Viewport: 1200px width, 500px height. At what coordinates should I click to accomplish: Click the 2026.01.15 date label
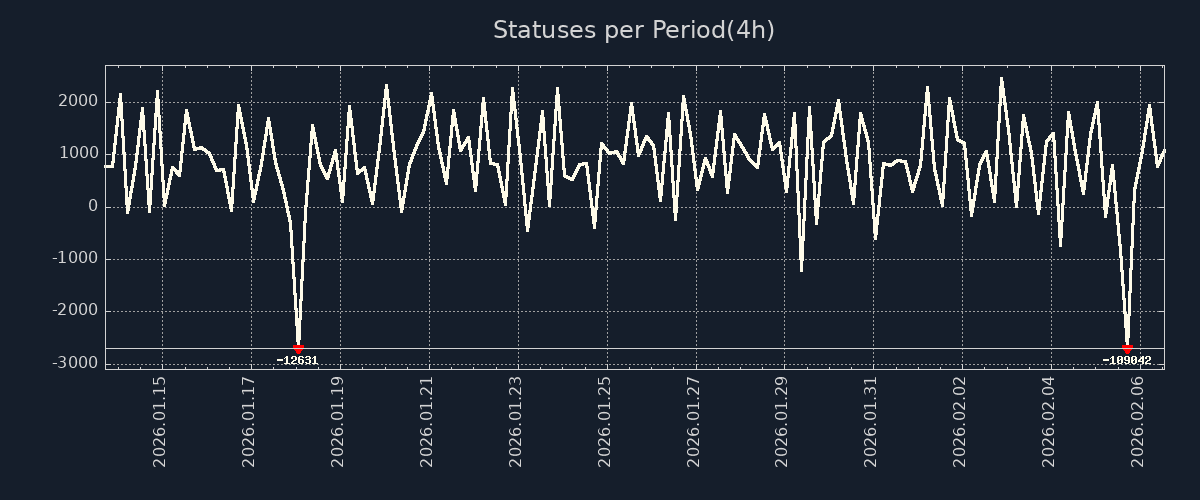point(160,422)
